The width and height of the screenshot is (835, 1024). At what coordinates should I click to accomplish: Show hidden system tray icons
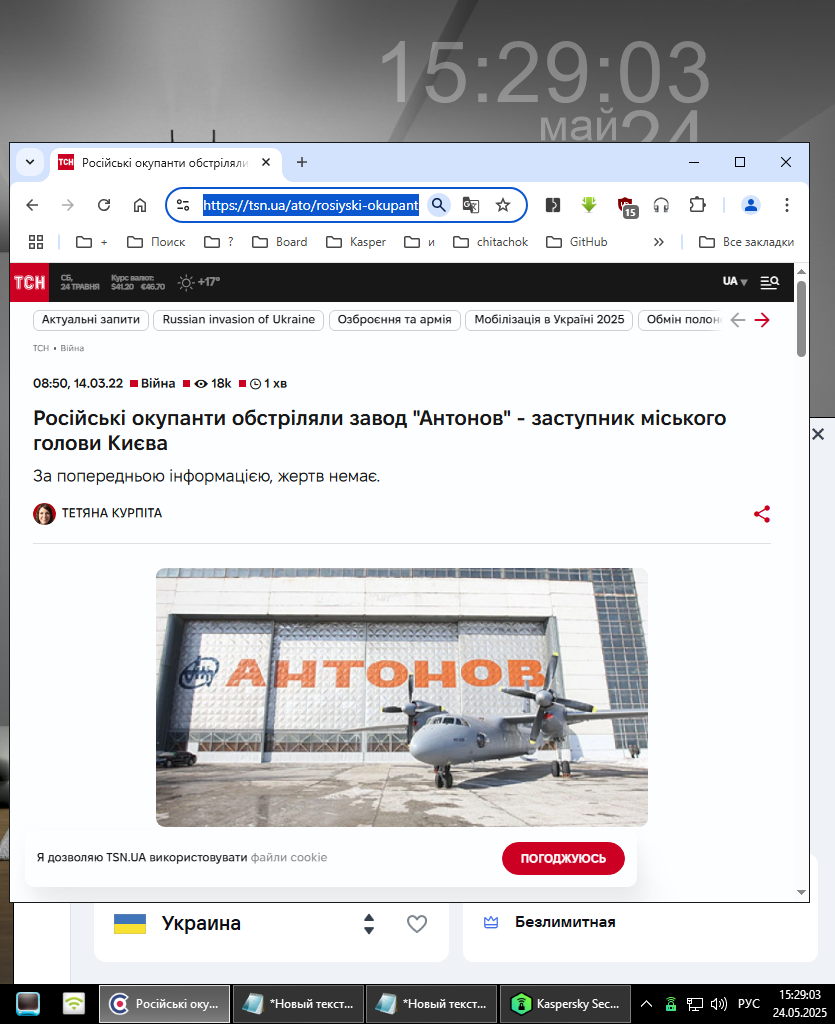[x=646, y=1004]
